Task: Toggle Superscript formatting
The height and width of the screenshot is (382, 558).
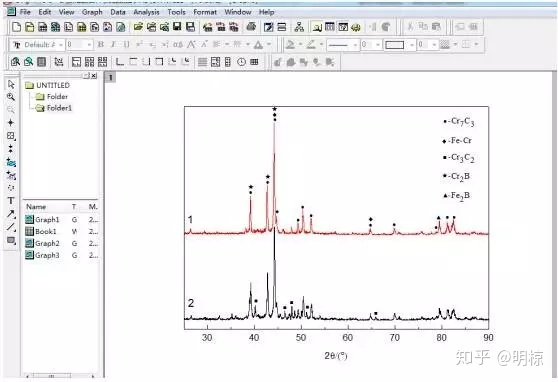Action: pyautogui.click(x=139, y=45)
